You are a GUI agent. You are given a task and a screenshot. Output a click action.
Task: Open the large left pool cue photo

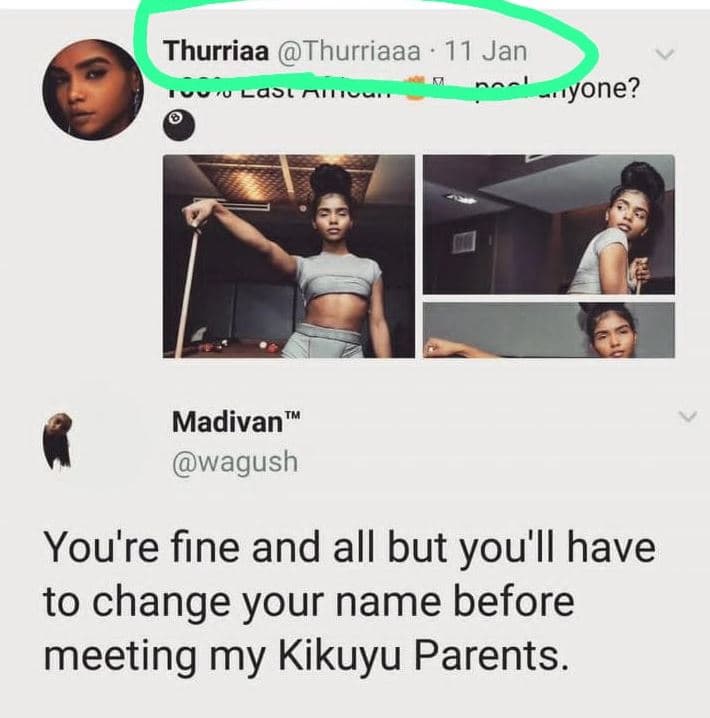pyautogui.click(x=289, y=256)
